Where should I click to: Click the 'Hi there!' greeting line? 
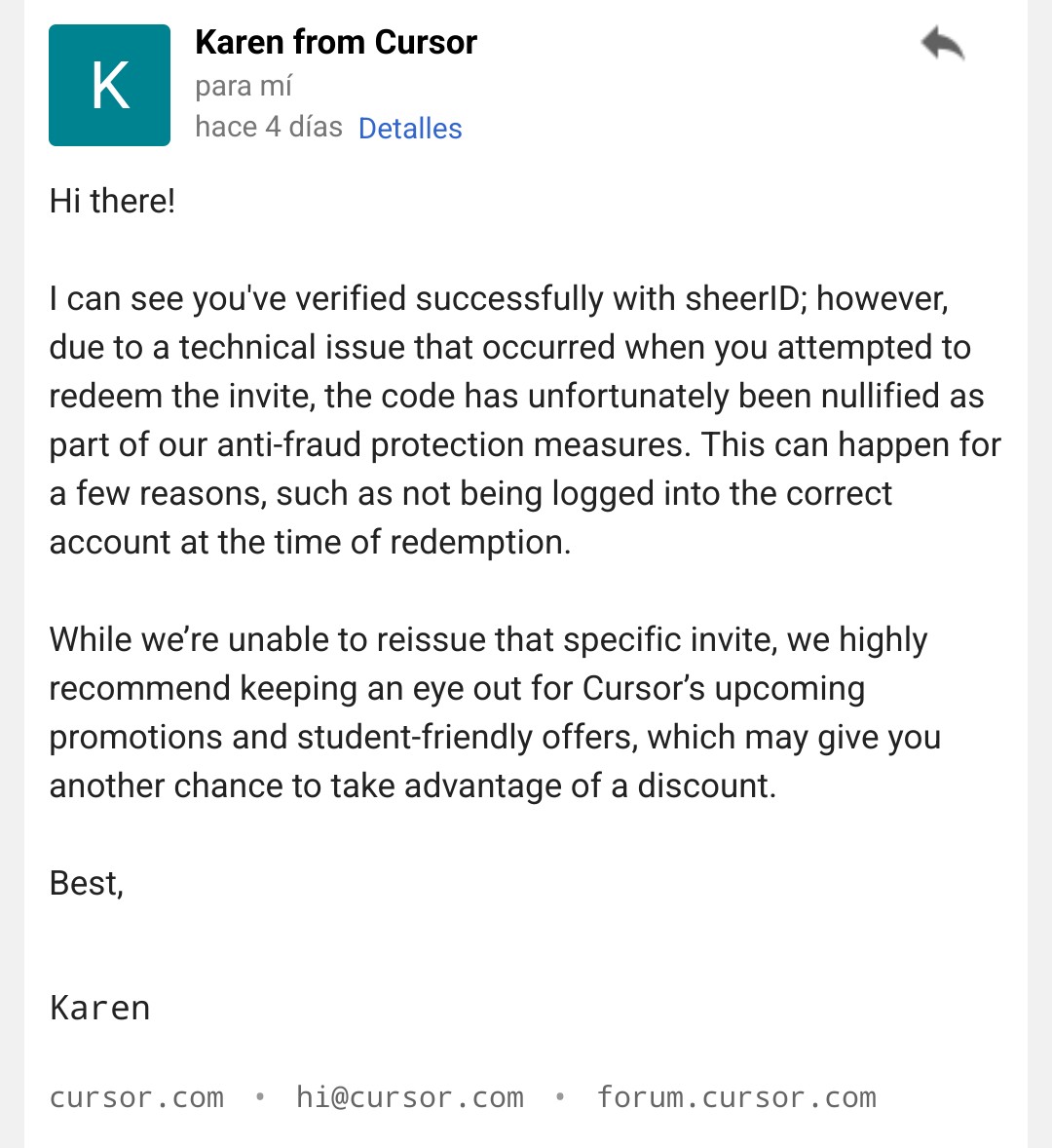pos(112,201)
